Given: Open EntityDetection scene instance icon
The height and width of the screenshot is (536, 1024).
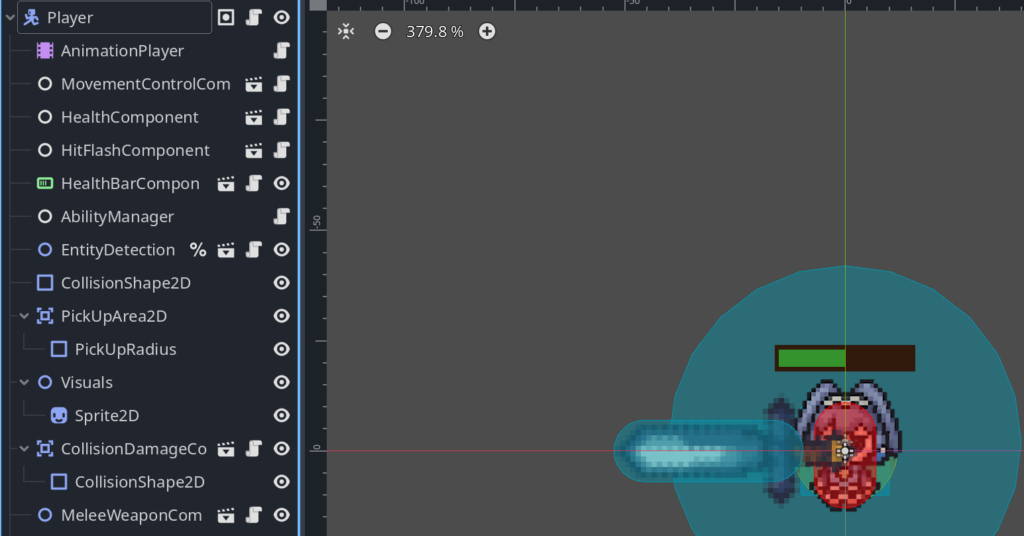Looking at the screenshot, I should point(226,250).
